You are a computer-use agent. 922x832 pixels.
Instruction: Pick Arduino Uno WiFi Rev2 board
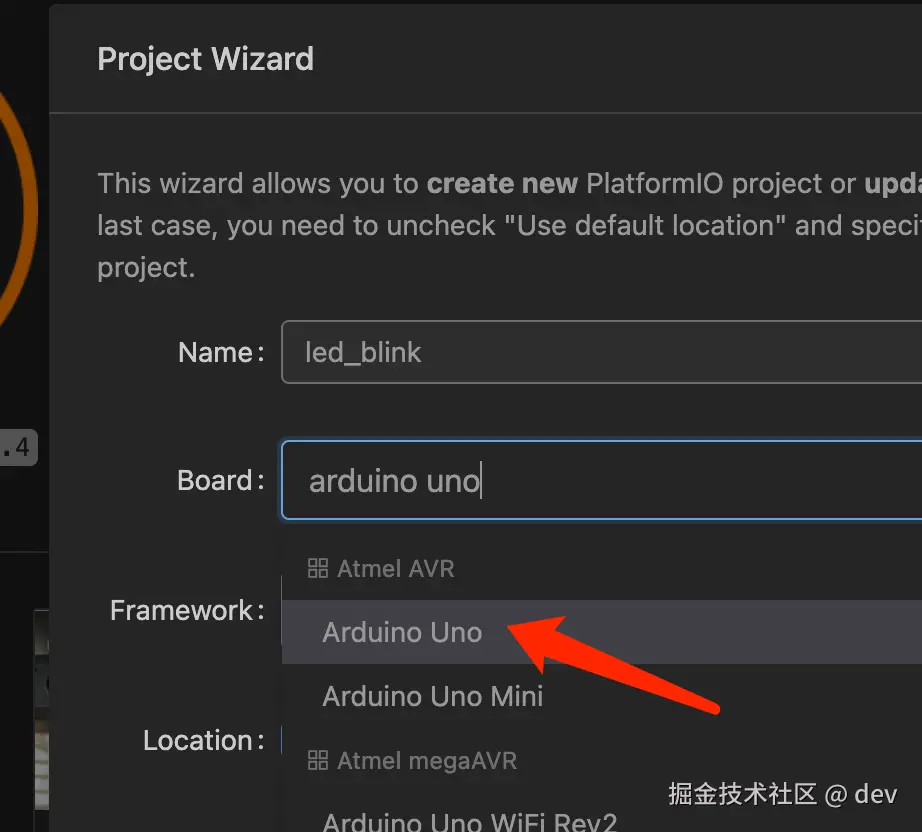point(469,822)
